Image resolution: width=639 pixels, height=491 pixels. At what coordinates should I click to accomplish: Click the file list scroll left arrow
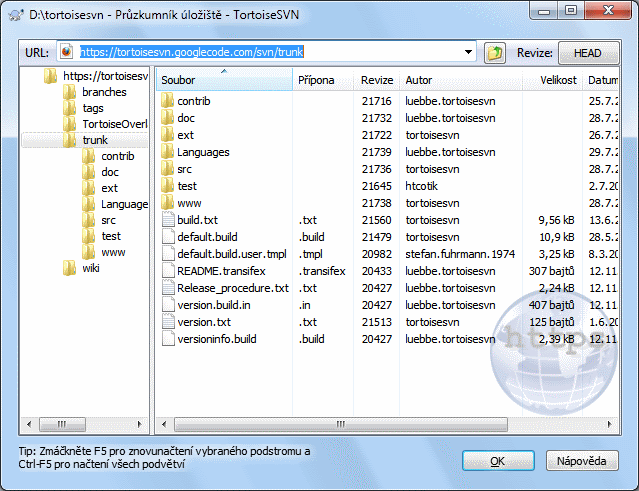click(x=164, y=424)
